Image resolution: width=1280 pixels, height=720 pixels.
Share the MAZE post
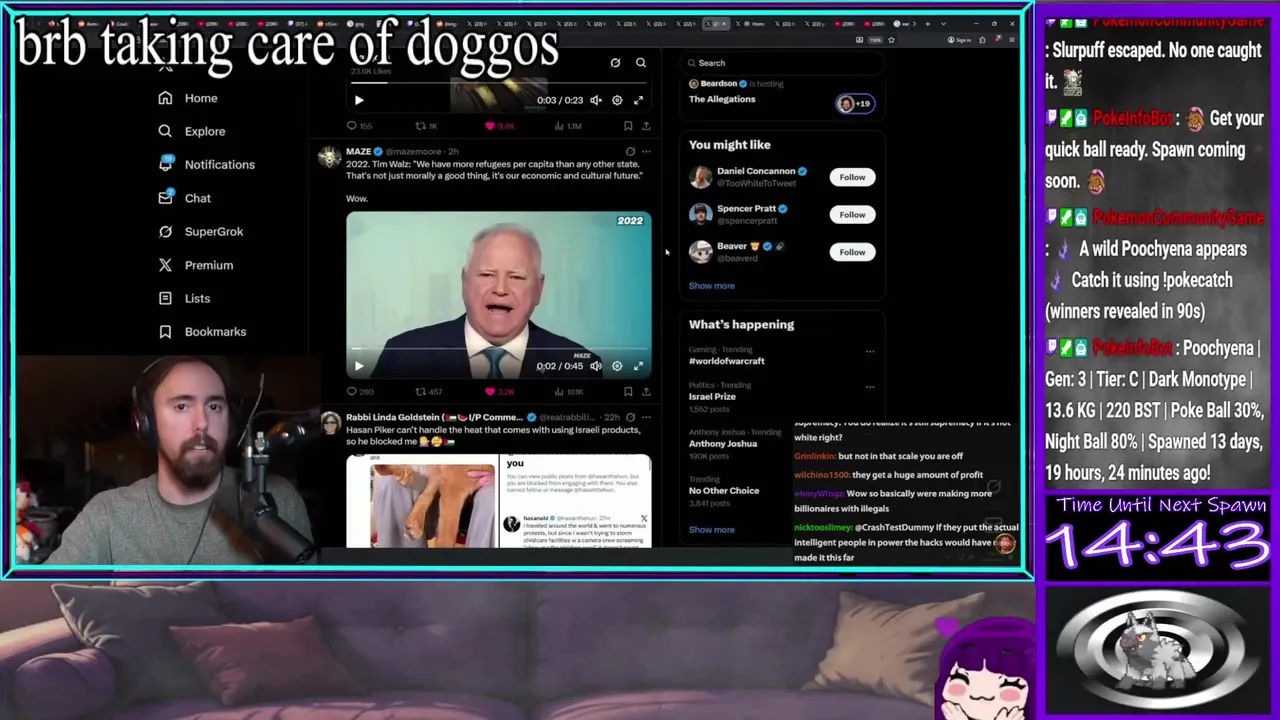(x=646, y=392)
